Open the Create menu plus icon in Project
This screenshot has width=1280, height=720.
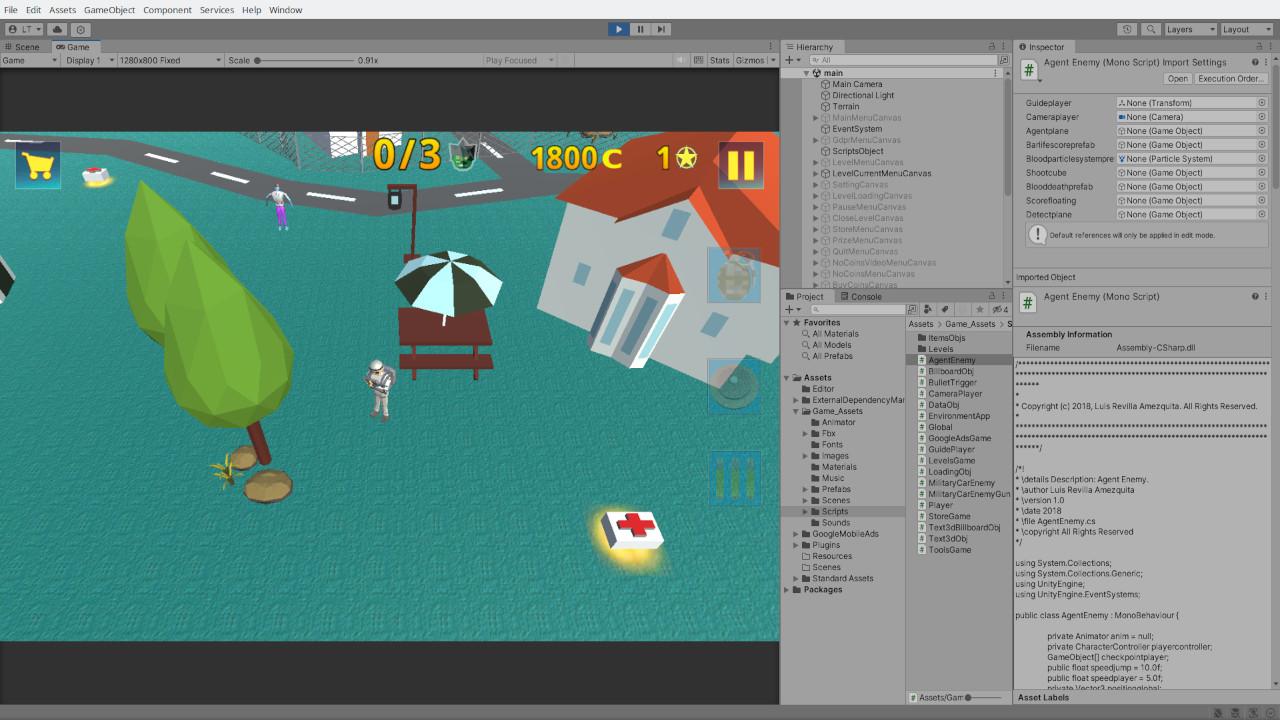789,308
